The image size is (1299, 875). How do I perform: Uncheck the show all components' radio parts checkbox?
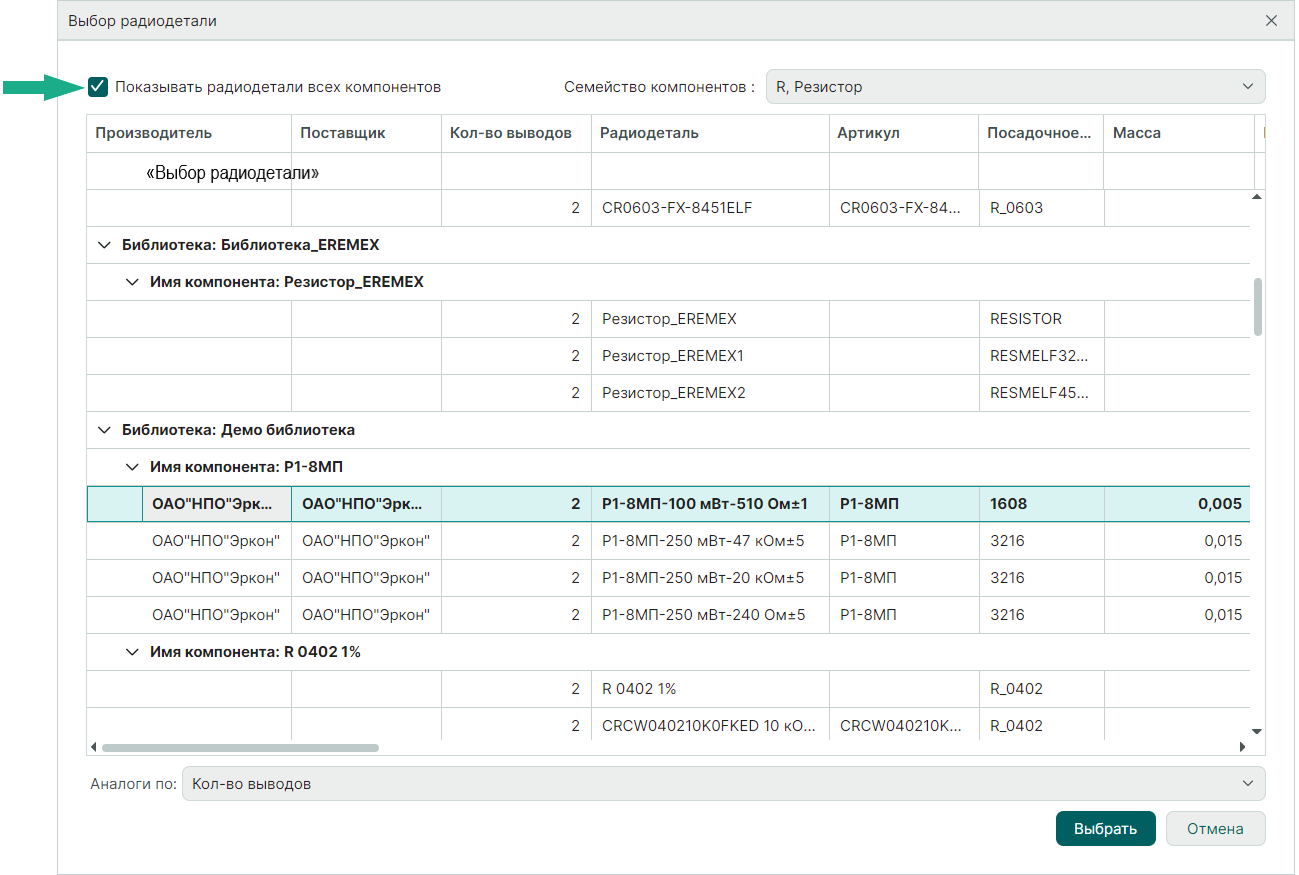click(98, 87)
